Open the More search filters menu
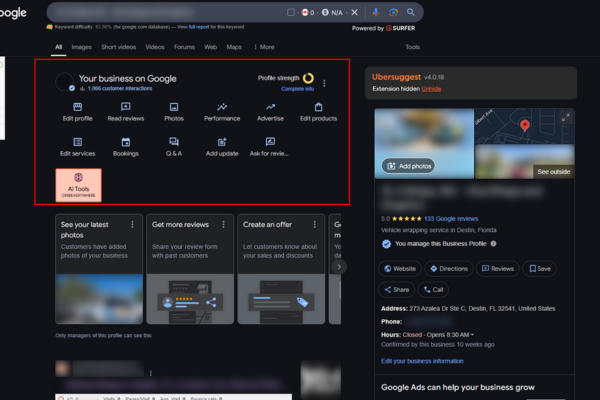Screen dimensions: 600x400 264,47
